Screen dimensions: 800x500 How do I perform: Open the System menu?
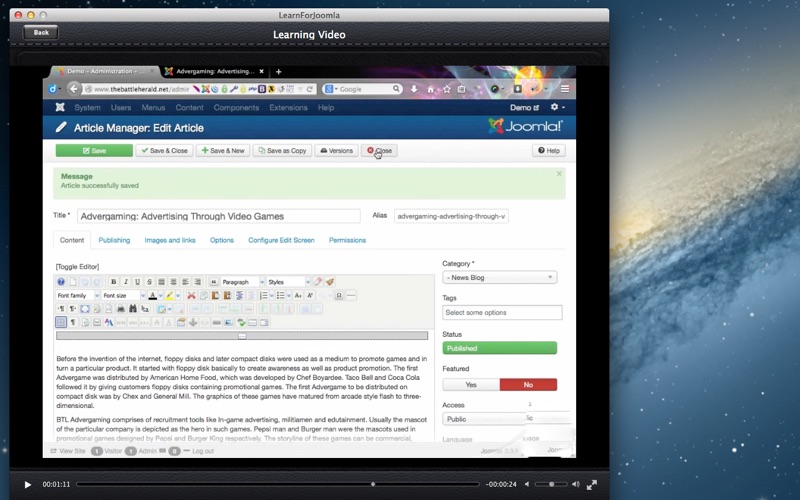click(87, 108)
